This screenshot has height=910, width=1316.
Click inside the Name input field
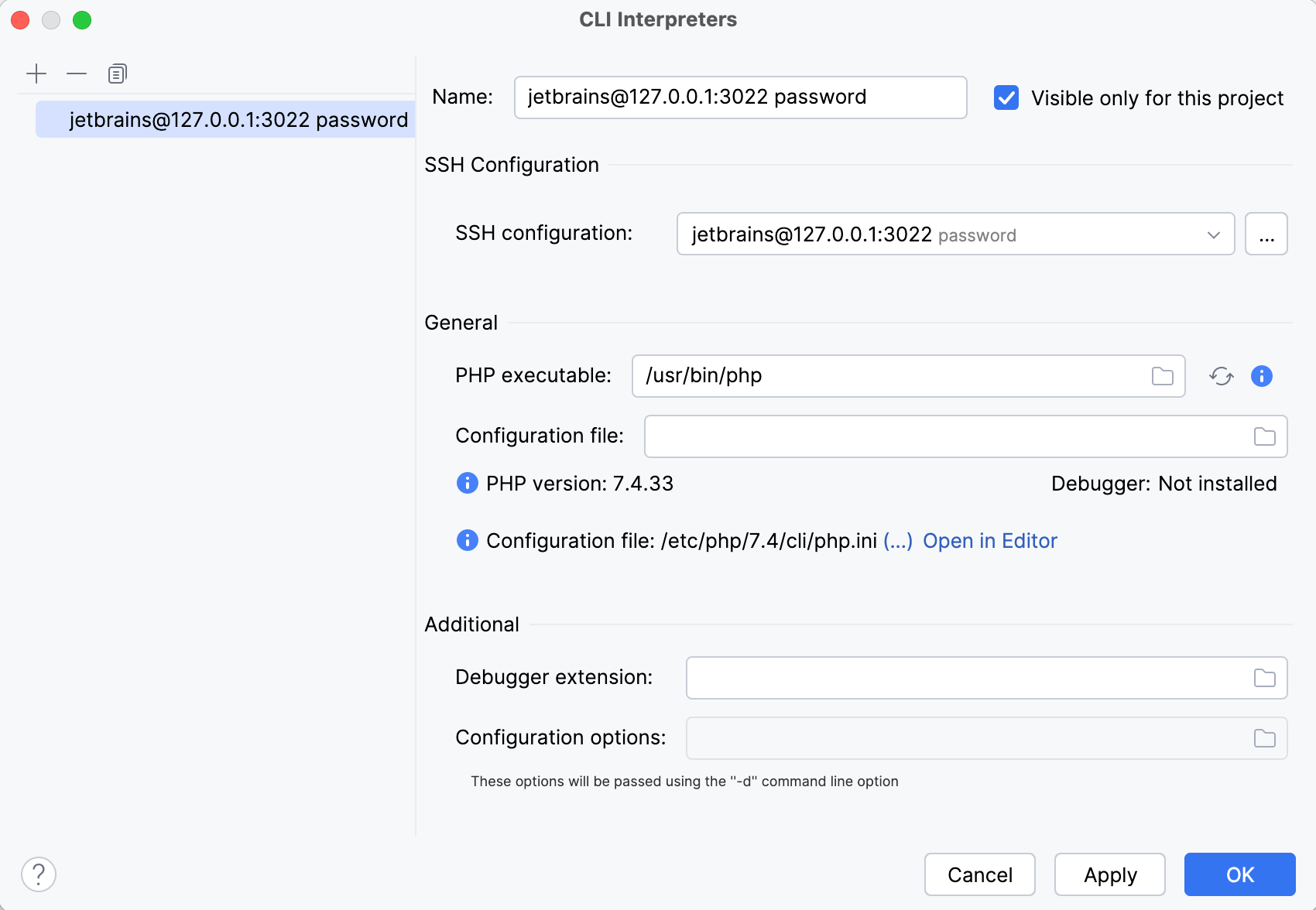[739, 97]
